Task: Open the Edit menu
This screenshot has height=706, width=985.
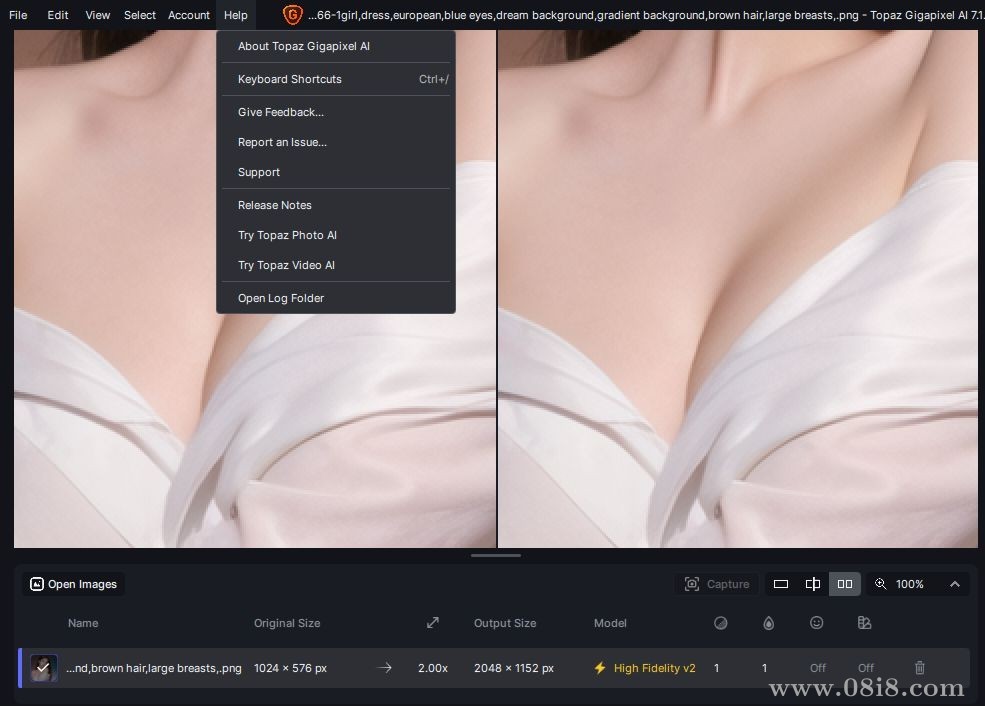Action: tap(58, 15)
